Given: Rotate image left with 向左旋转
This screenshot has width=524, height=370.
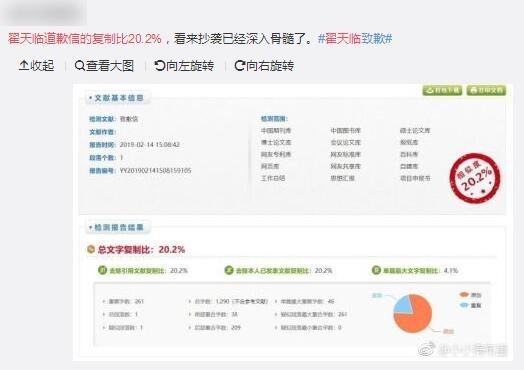Looking at the screenshot, I should [x=184, y=66].
